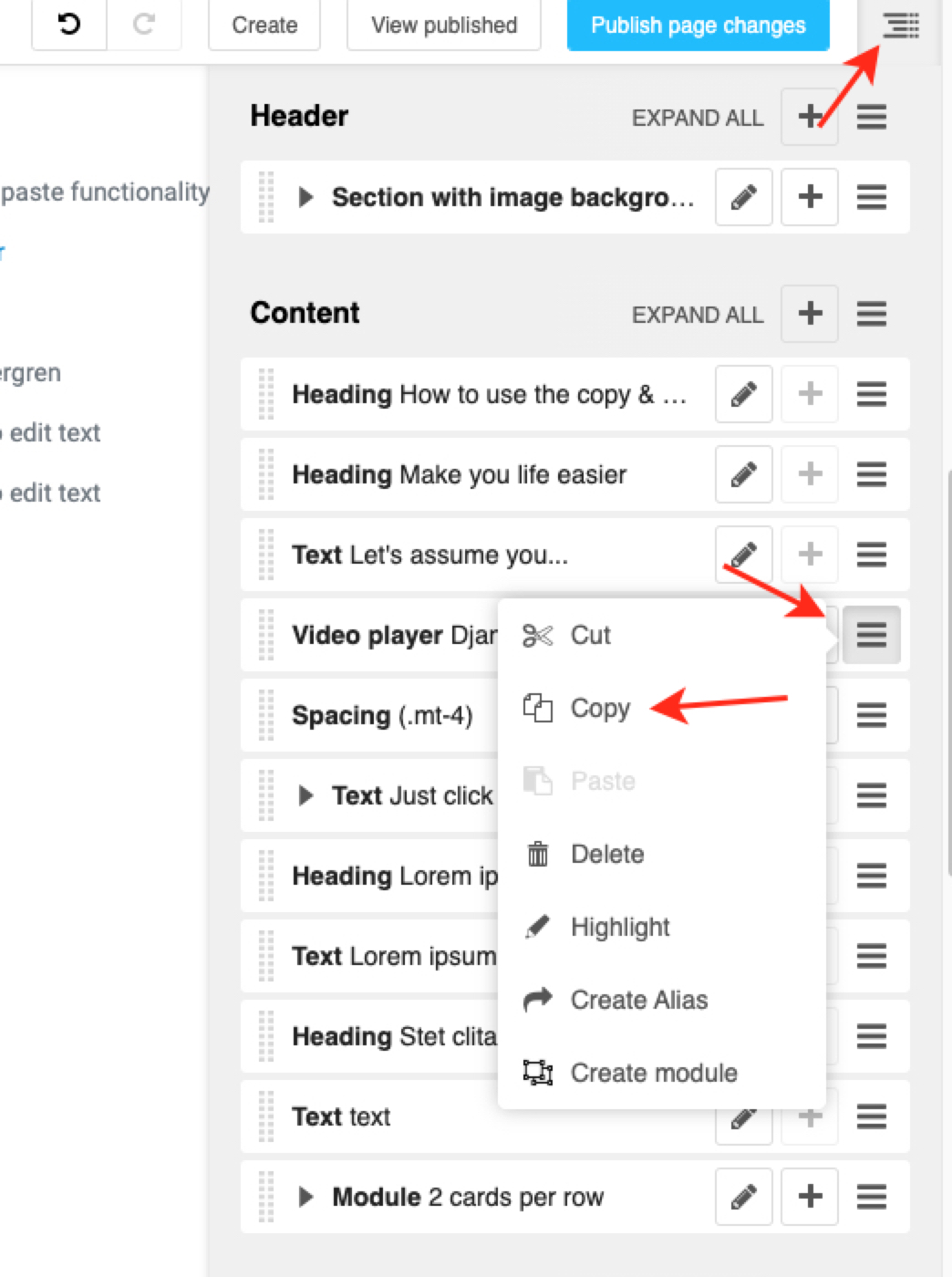952x1277 pixels.
Task: Click pencil icon for Heading Make you life easier
Action: tap(743, 474)
